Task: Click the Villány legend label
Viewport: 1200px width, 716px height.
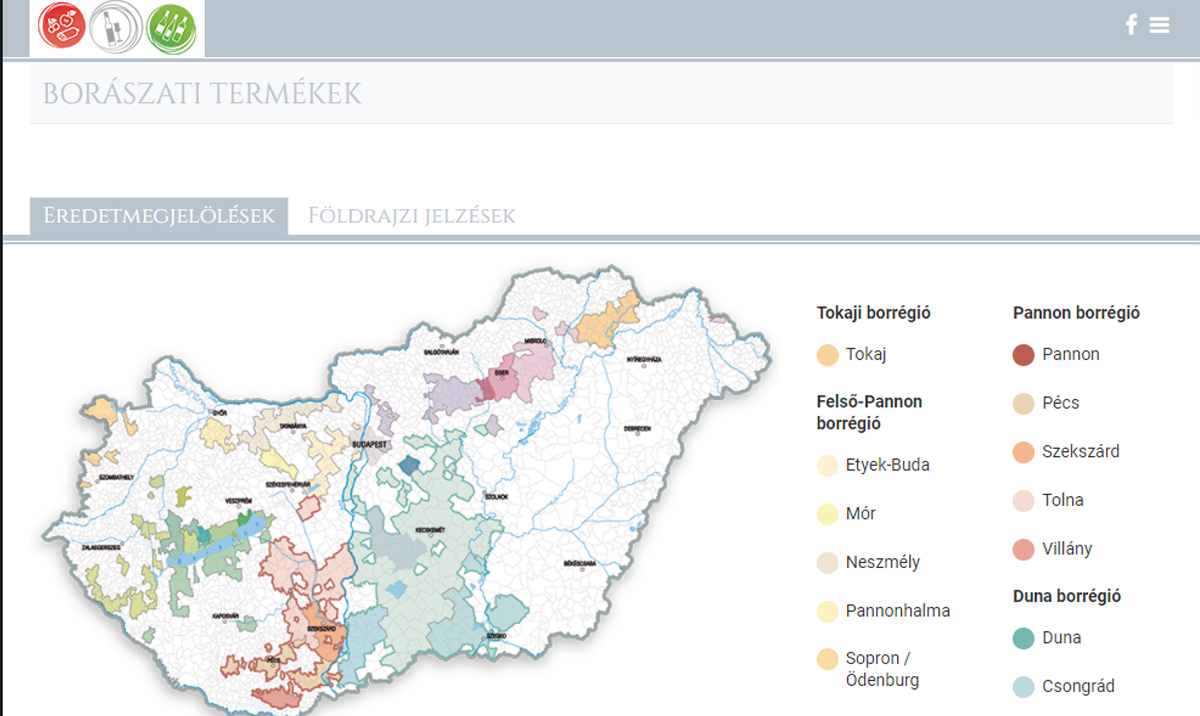Action: 1067,549
